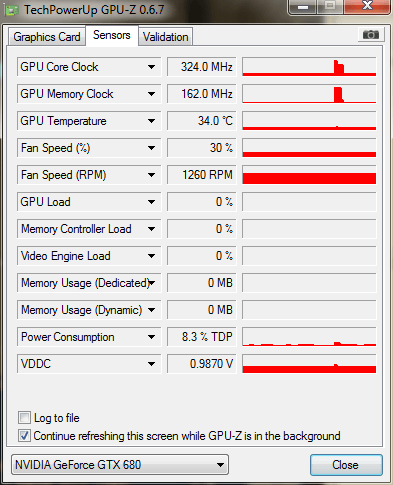
Task: Open the VDDC sensor dropdown
Action: click(x=151, y=364)
